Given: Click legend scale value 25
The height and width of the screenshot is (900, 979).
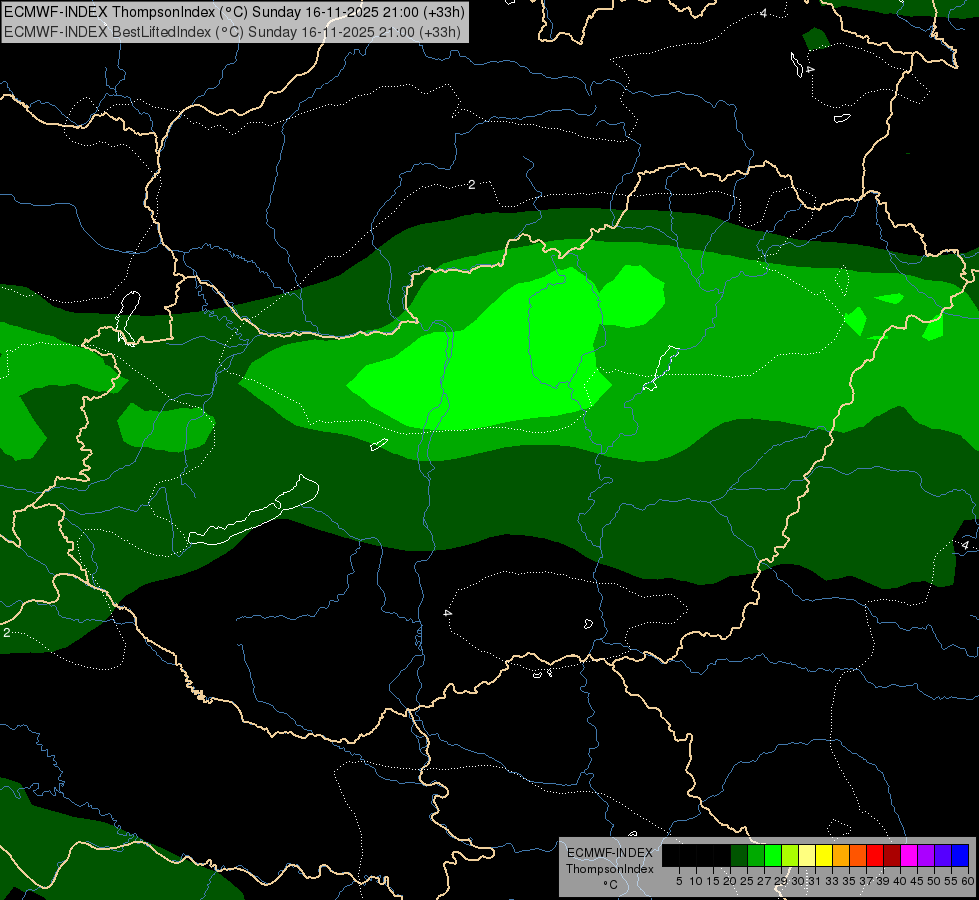Looking at the screenshot, I should coord(747,881).
